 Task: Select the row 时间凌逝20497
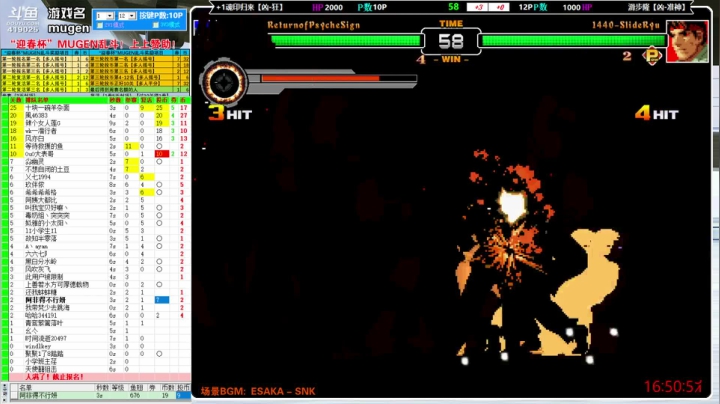pyautogui.click(x=96, y=338)
